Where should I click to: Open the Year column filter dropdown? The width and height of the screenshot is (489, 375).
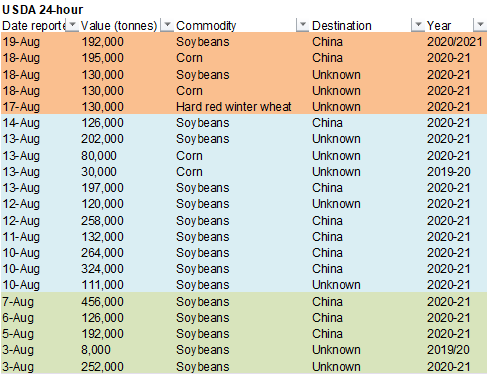[480, 25]
